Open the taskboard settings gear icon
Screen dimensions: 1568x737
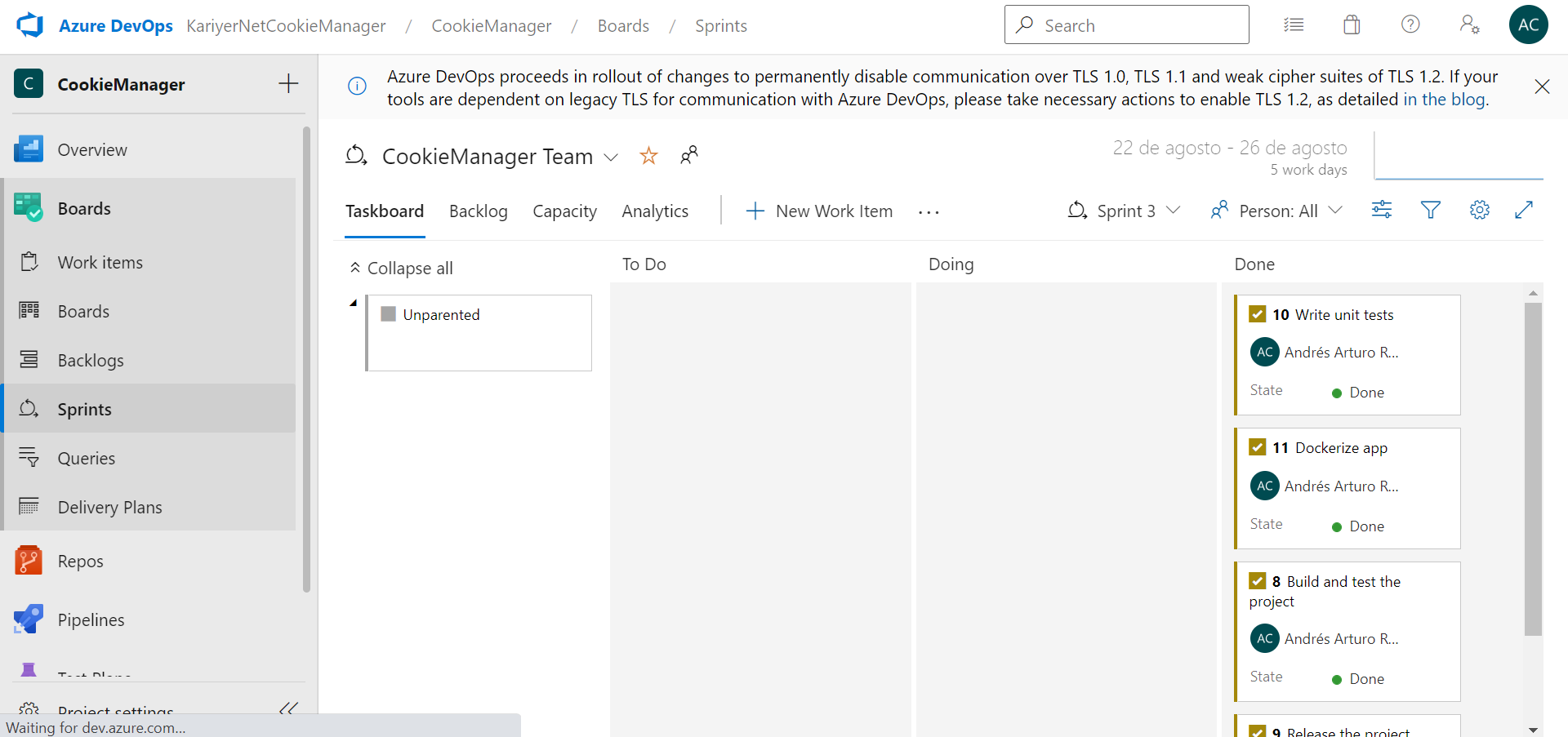pyautogui.click(x=1480, y=210)
